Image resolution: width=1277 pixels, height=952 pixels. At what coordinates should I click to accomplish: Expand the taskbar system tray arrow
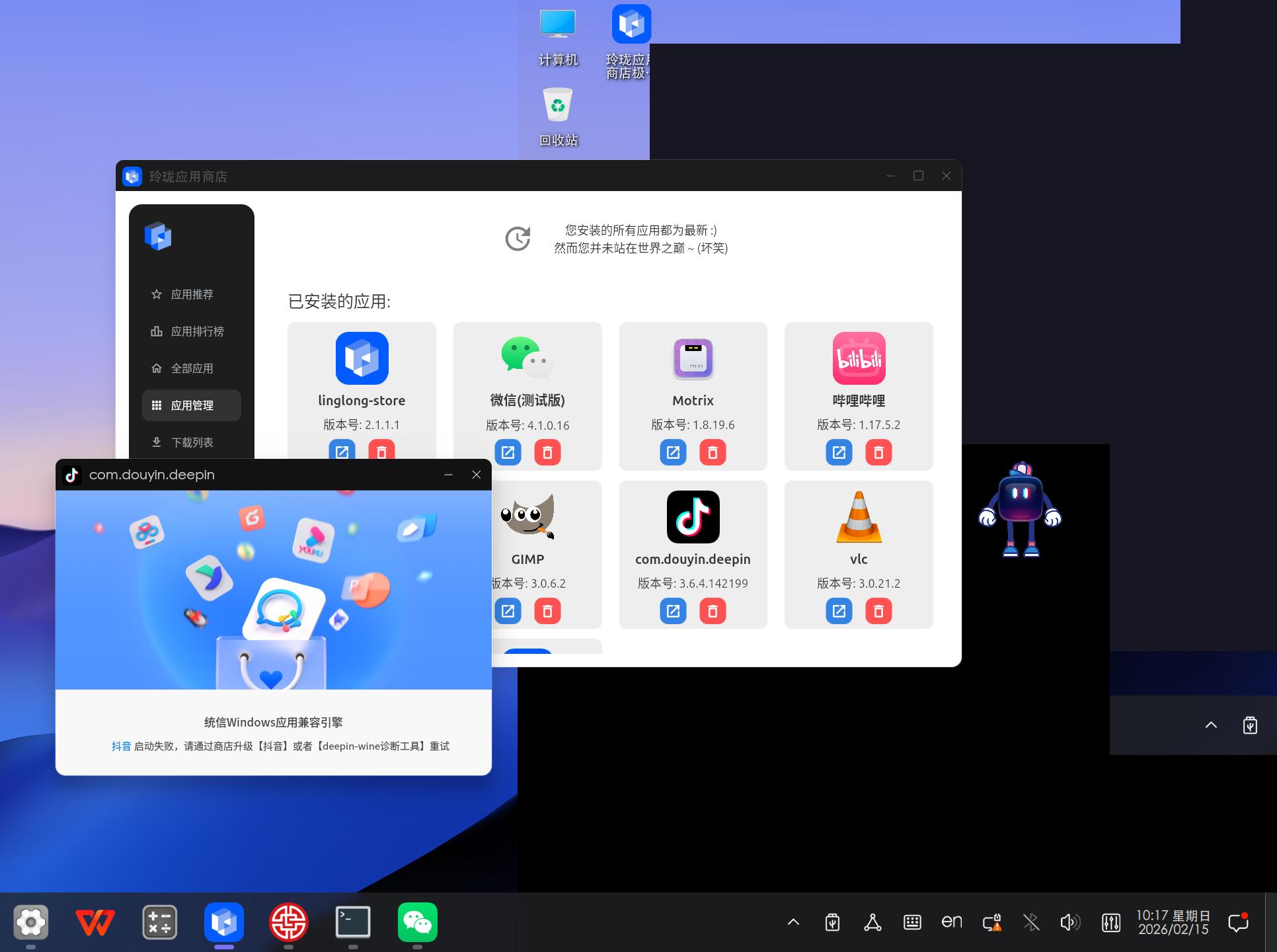coord(793,922)
